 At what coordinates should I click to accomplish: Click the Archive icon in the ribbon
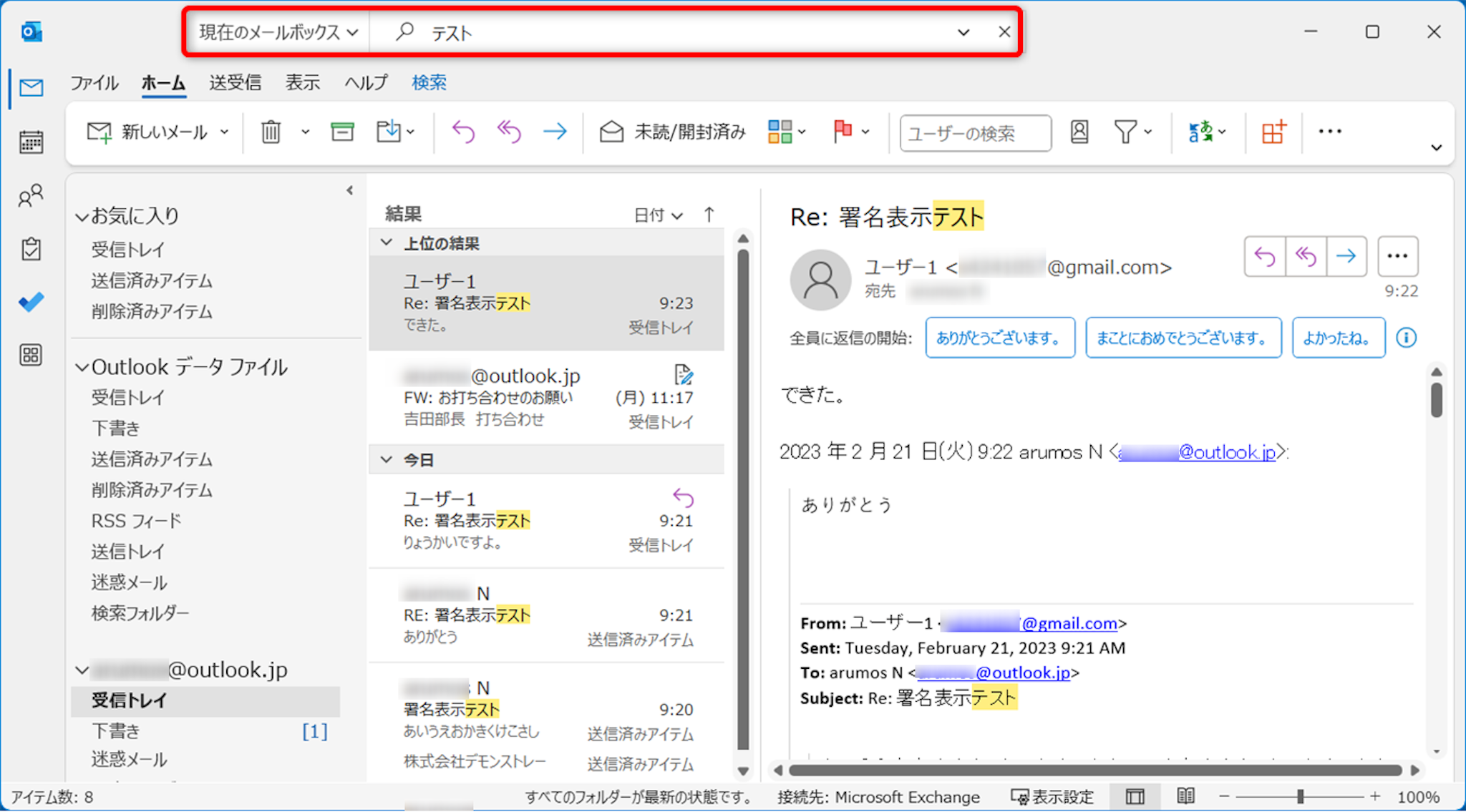342,132
